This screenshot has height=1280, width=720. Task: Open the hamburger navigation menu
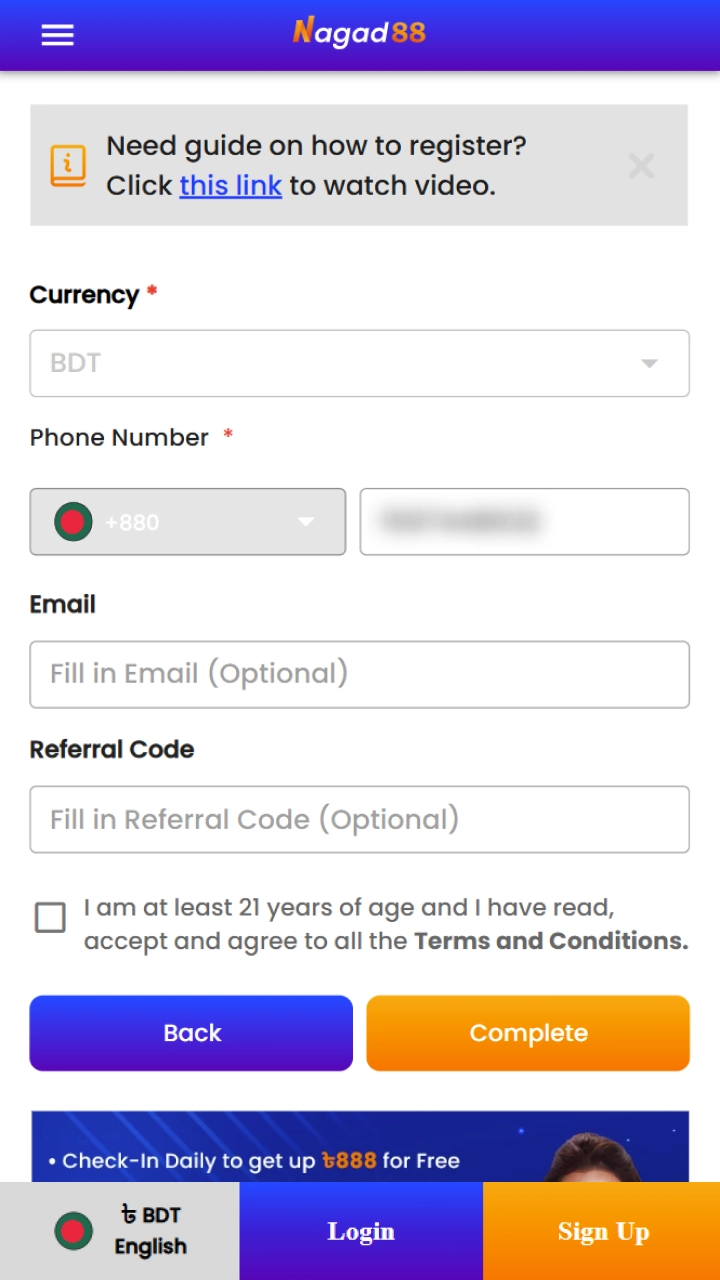coord(57,35)
